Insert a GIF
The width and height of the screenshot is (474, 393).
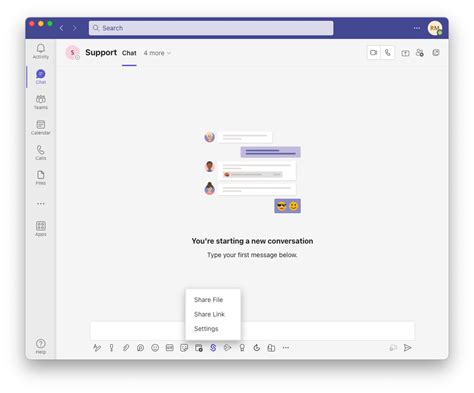point(169,348)
